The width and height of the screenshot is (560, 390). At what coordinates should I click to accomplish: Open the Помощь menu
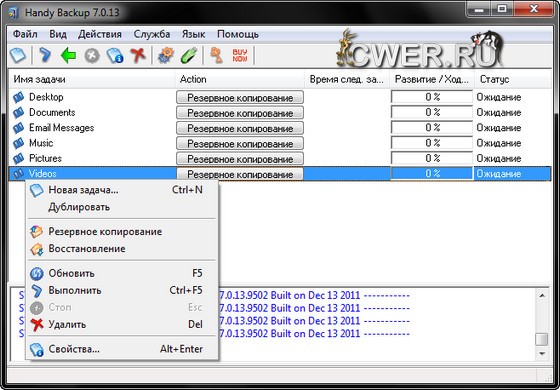[238, 34]
